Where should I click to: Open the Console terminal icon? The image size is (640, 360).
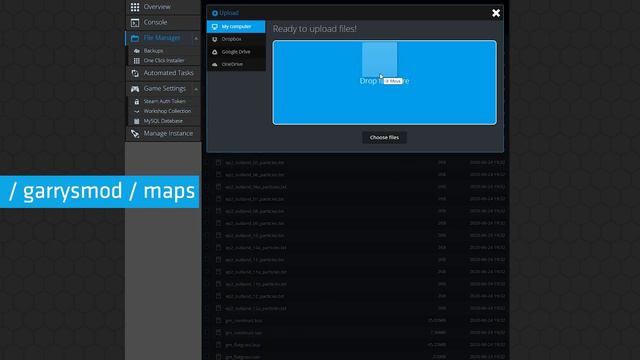135,22
